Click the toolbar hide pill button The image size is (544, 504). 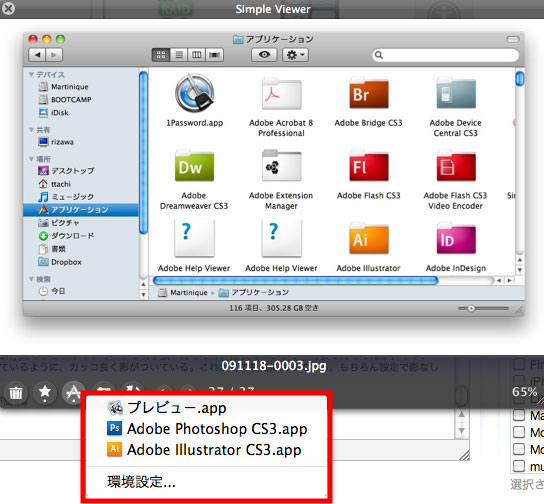512,39
